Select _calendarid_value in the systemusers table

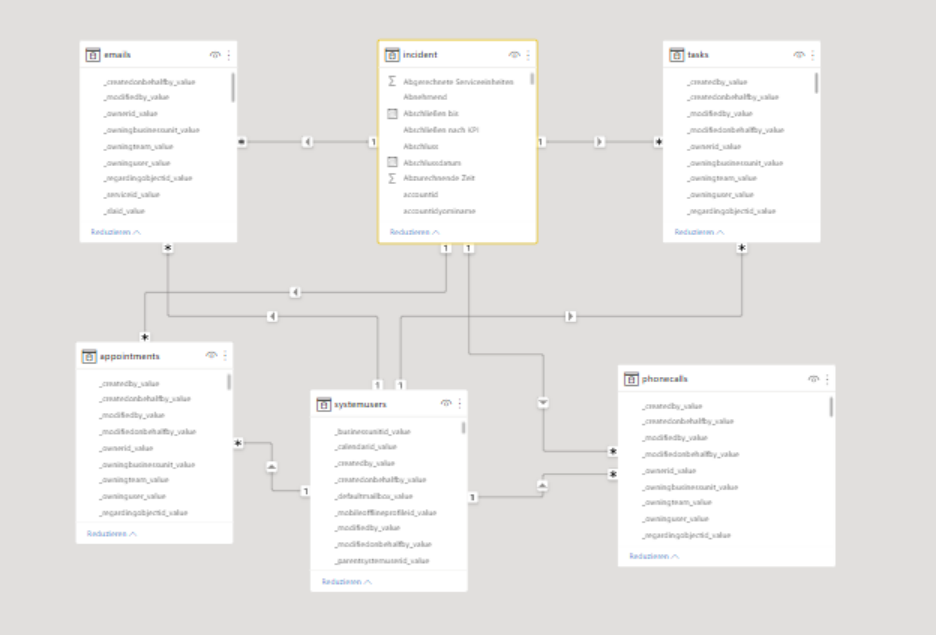pyautogui.click(x=366, y=447)
